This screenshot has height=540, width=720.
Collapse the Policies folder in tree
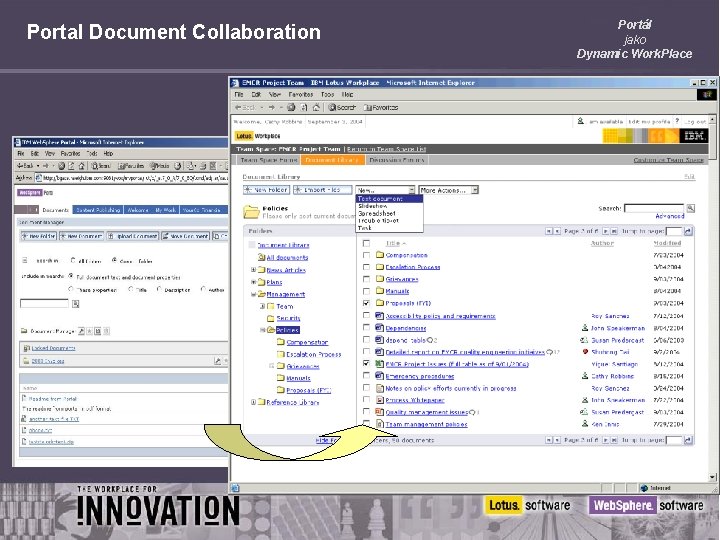263,330
